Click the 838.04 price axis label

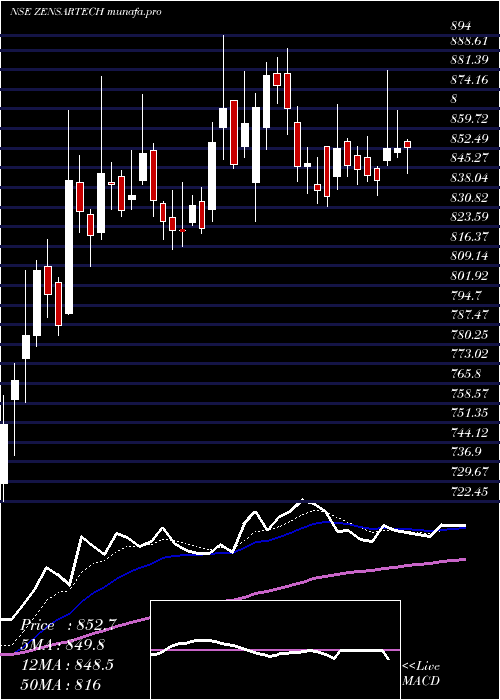pyautogui.click(x=469, y=178)
